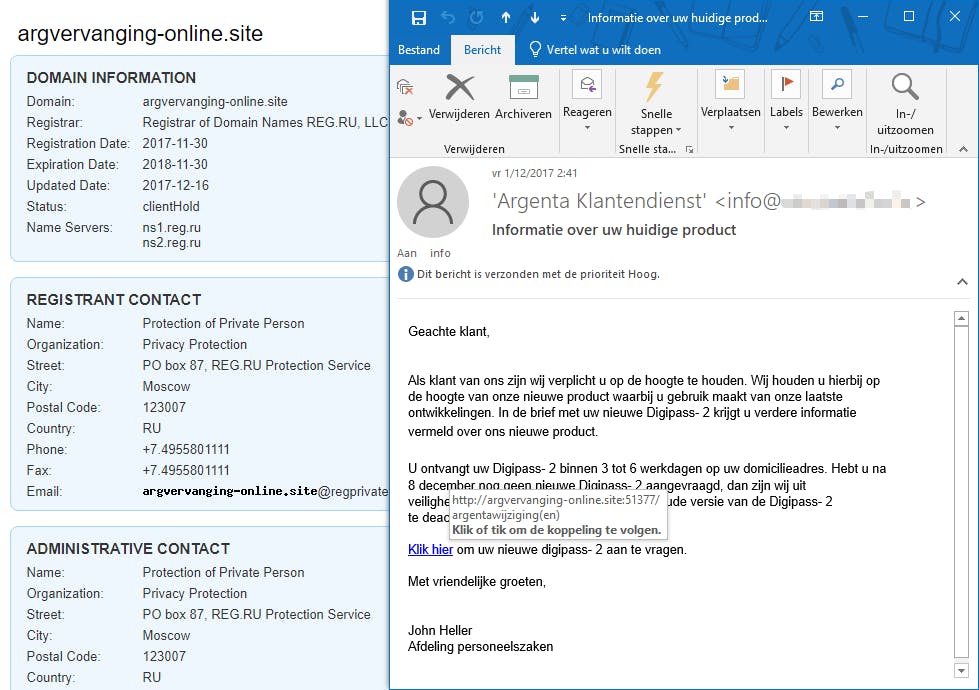Click the ribbon display options icon
The image size is (979, 690).
816,16
